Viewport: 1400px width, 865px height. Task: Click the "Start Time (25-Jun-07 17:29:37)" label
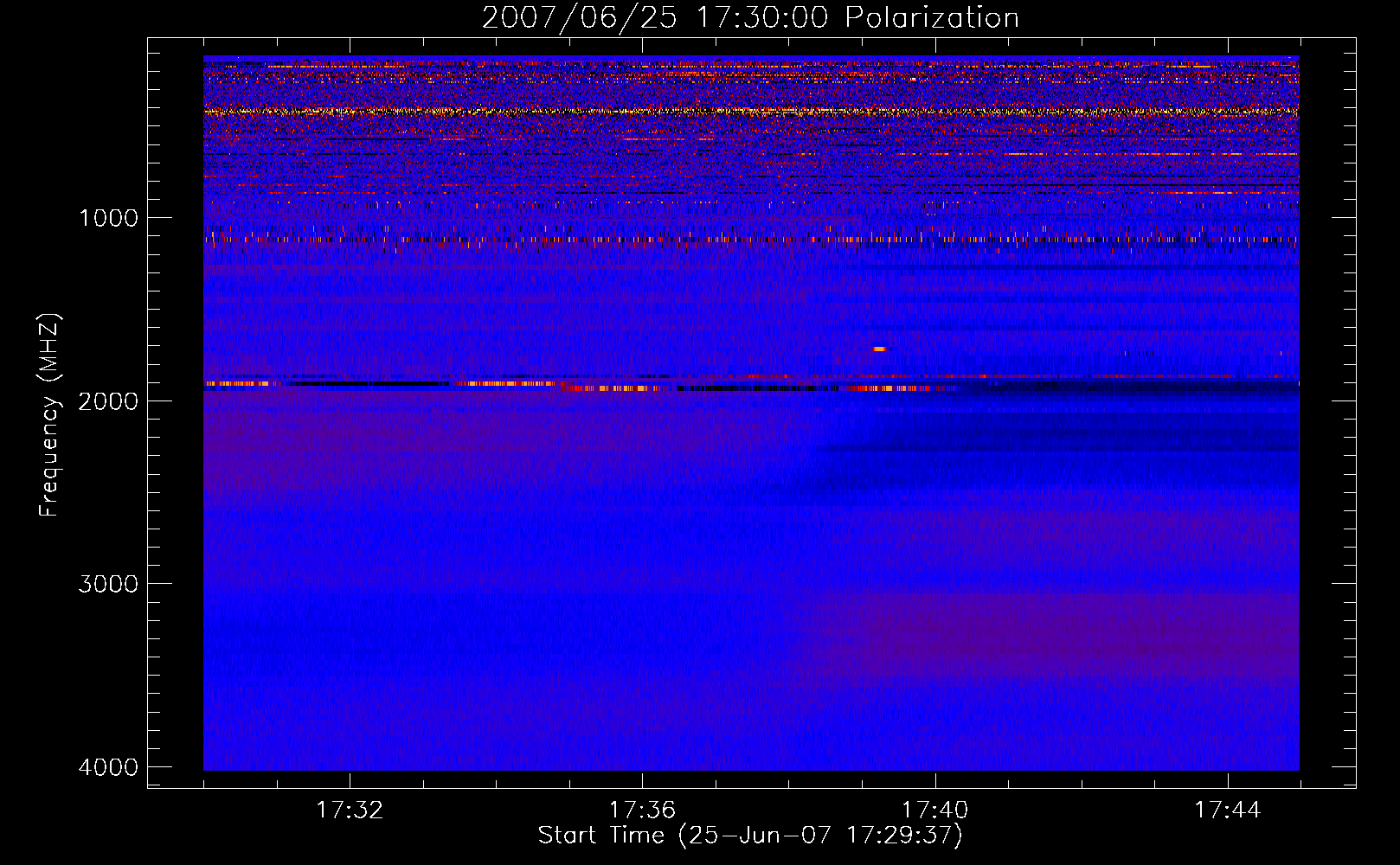750,836
